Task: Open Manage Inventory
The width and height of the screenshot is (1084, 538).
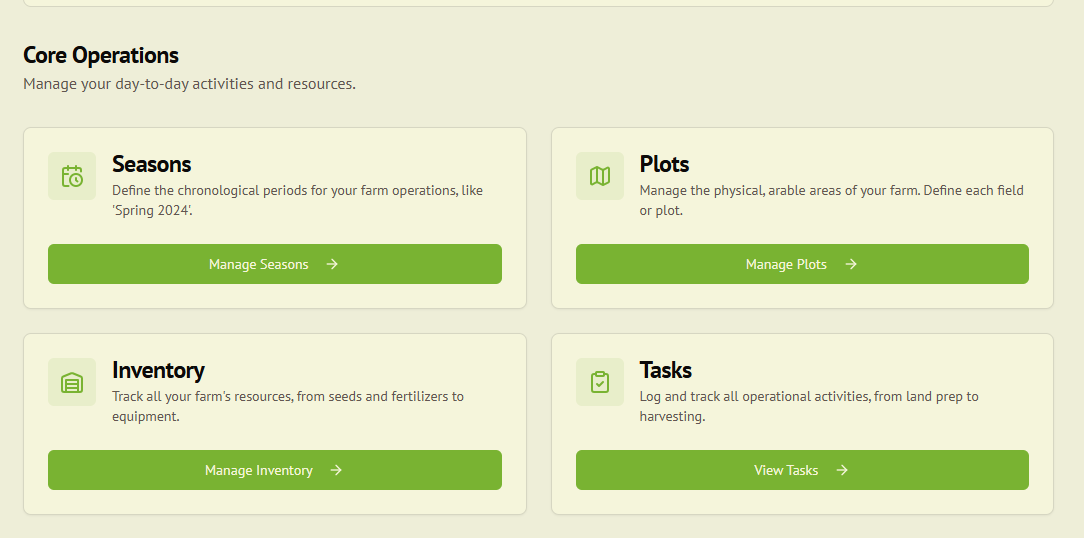Action: point(274,470)
